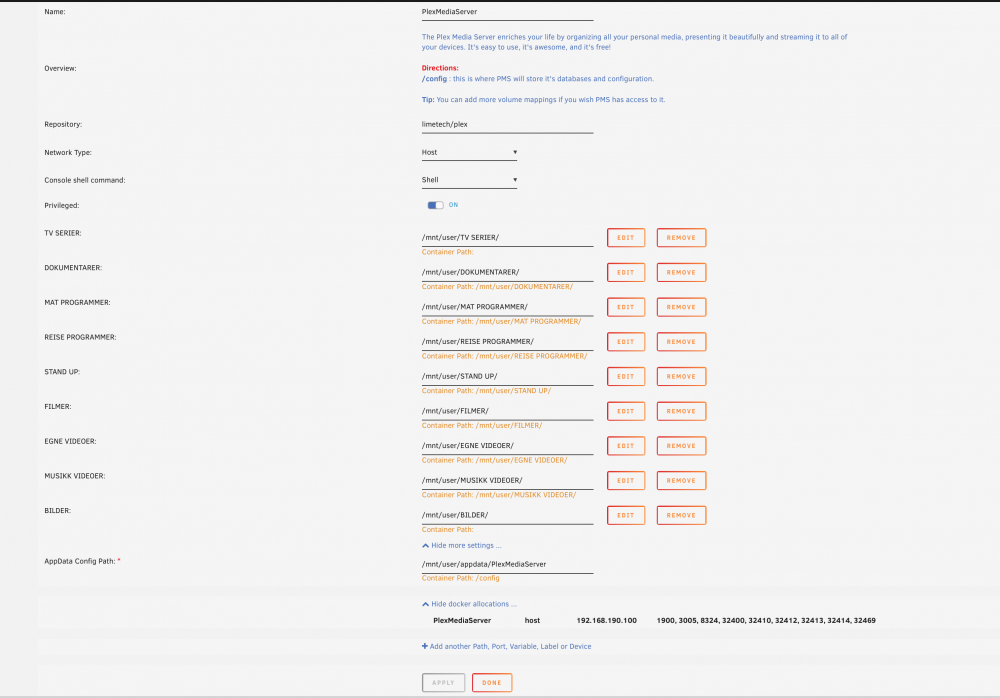Remove the STAND UP path
The height and width of the screenshot is (698, 1000).
(x=681, y=376)
